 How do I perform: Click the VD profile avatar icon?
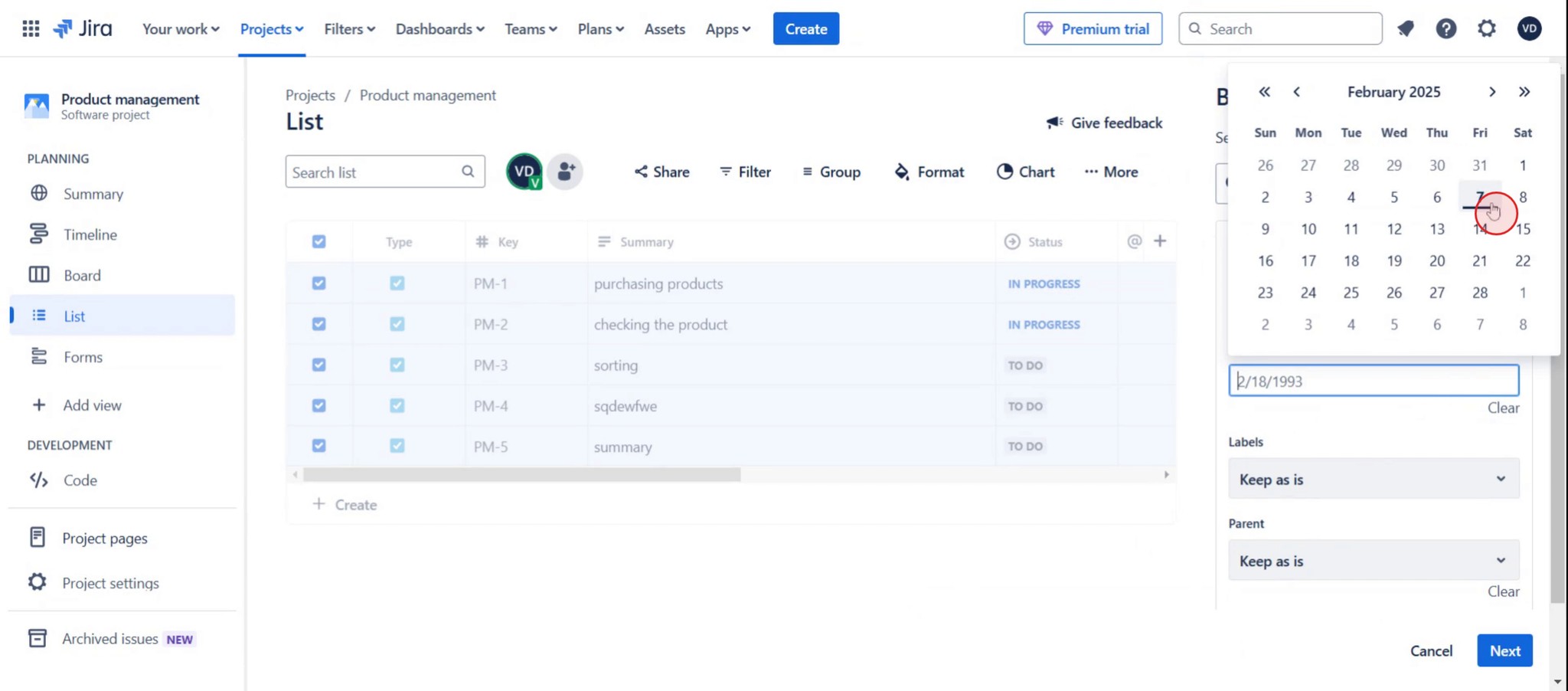[x=1529, y=28]
